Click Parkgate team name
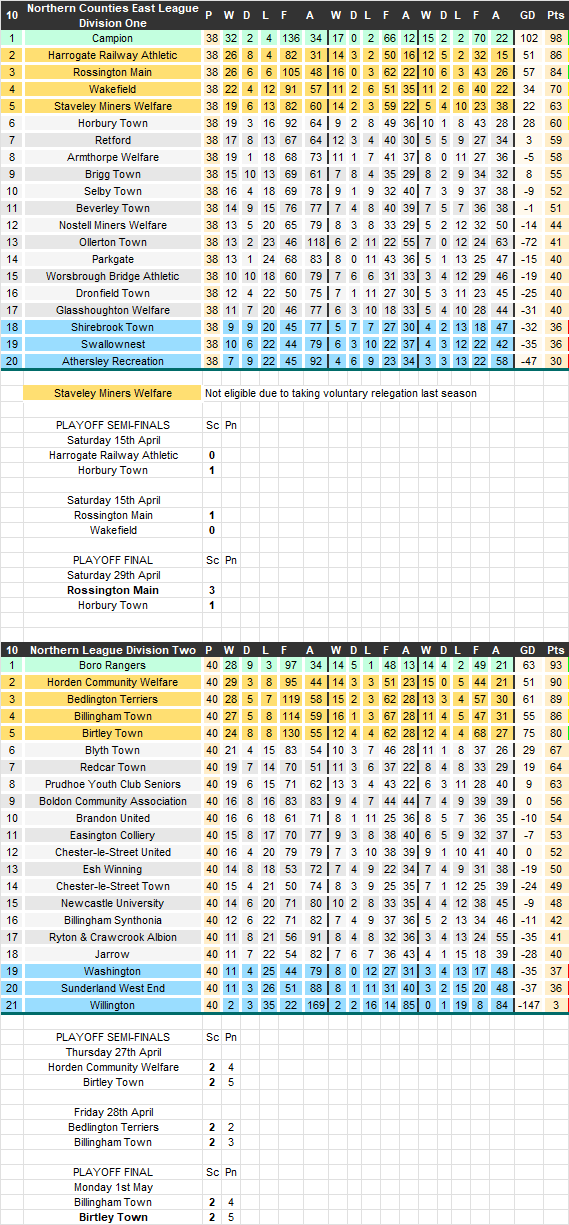Viewport: 569px width, 1225px height. [112, 259]
